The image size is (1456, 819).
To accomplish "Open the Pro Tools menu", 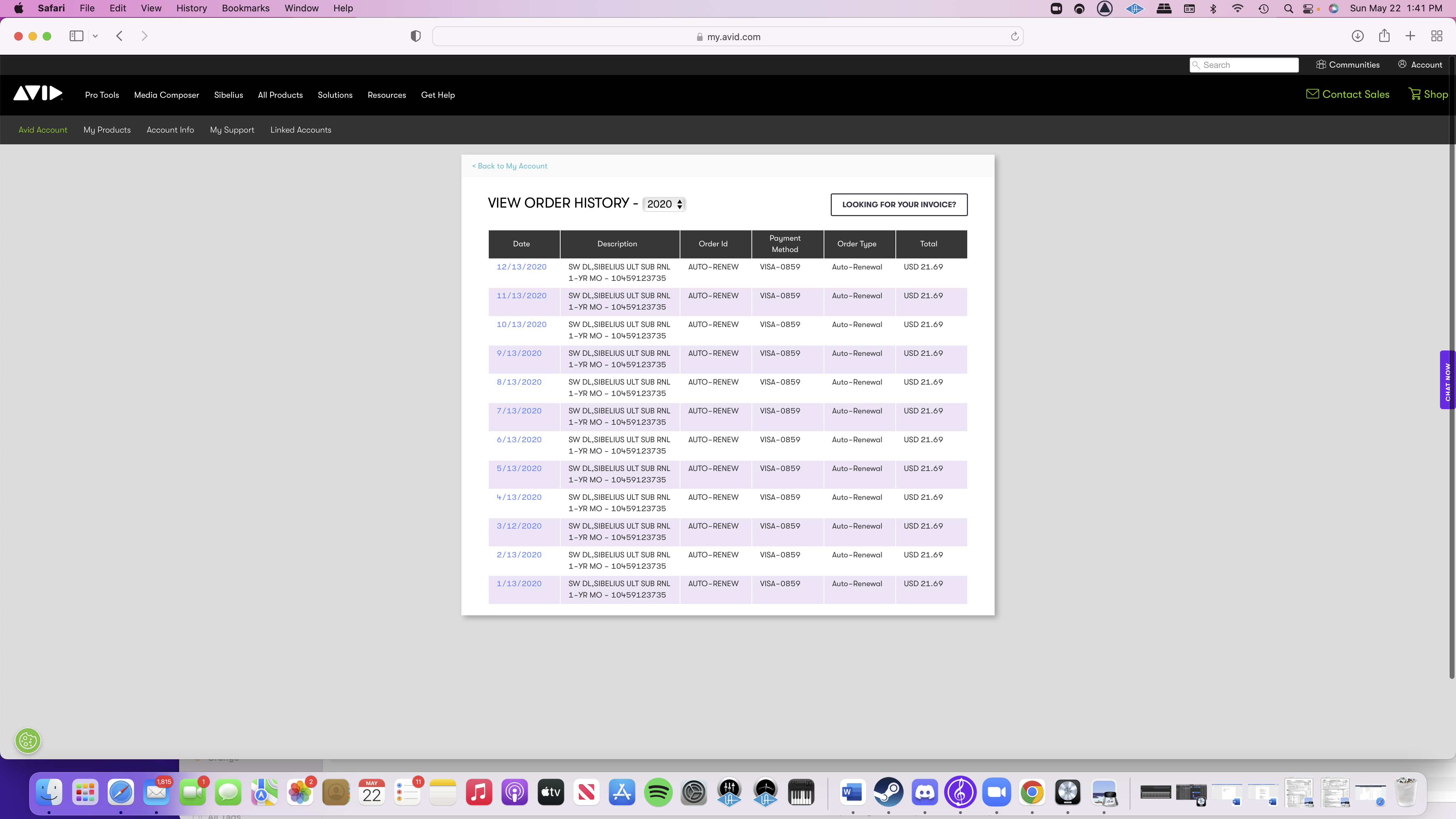I will (x=102, y=95).
